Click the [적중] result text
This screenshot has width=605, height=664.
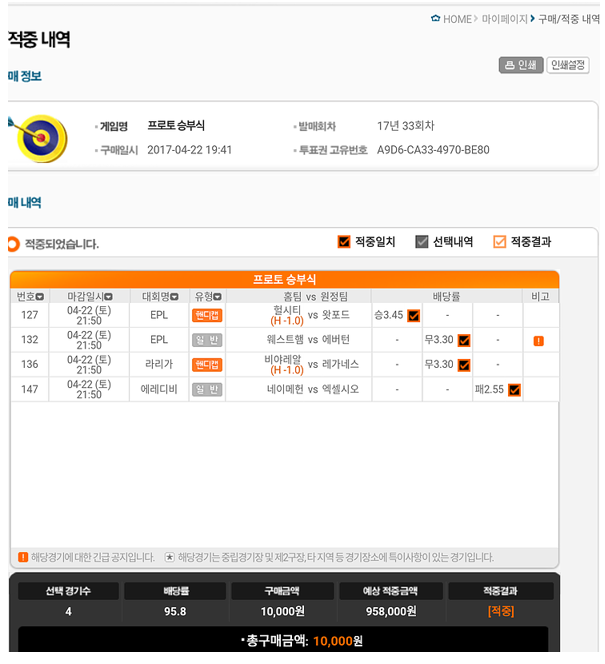501,611
